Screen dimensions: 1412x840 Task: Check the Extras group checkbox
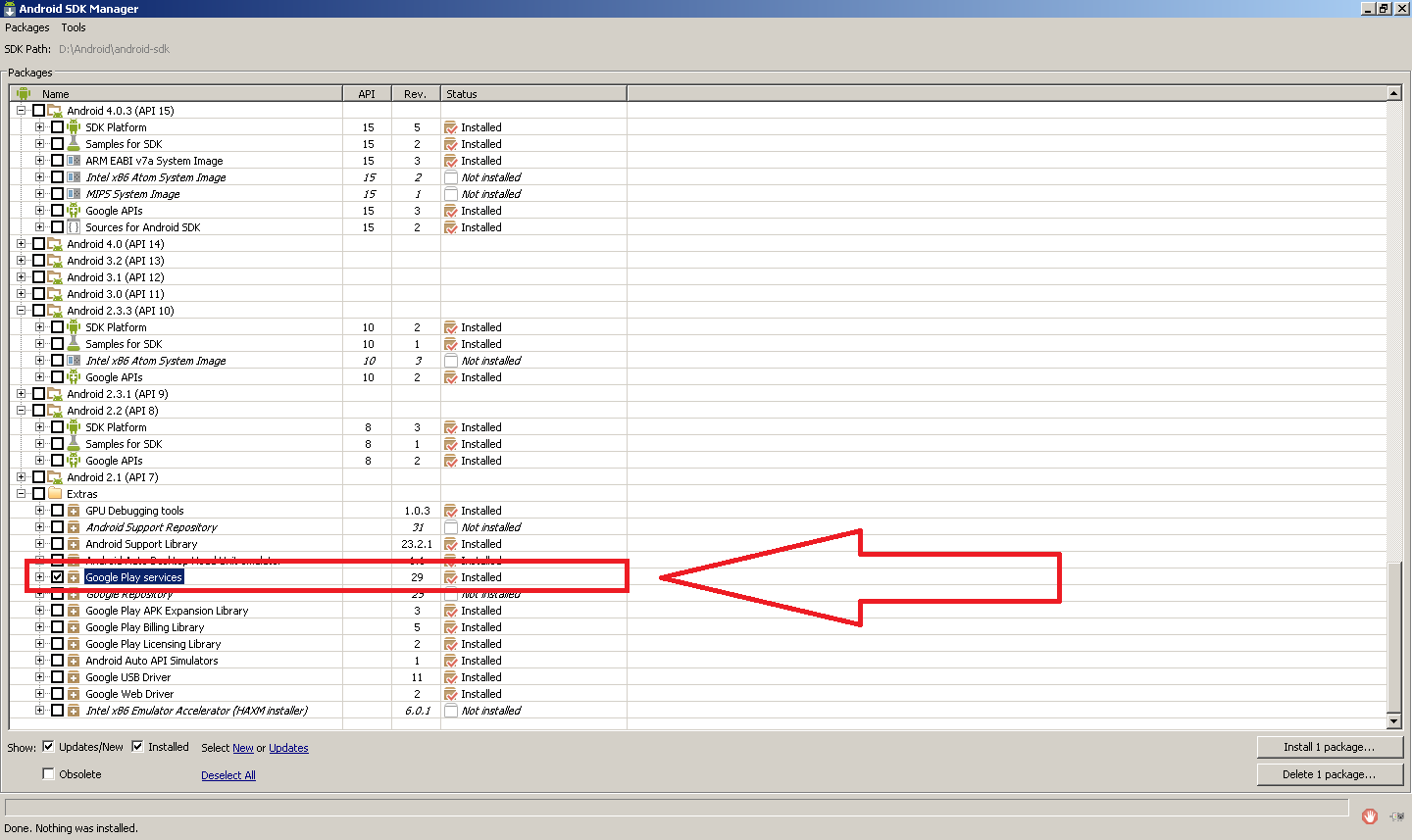tap(39, 494)
